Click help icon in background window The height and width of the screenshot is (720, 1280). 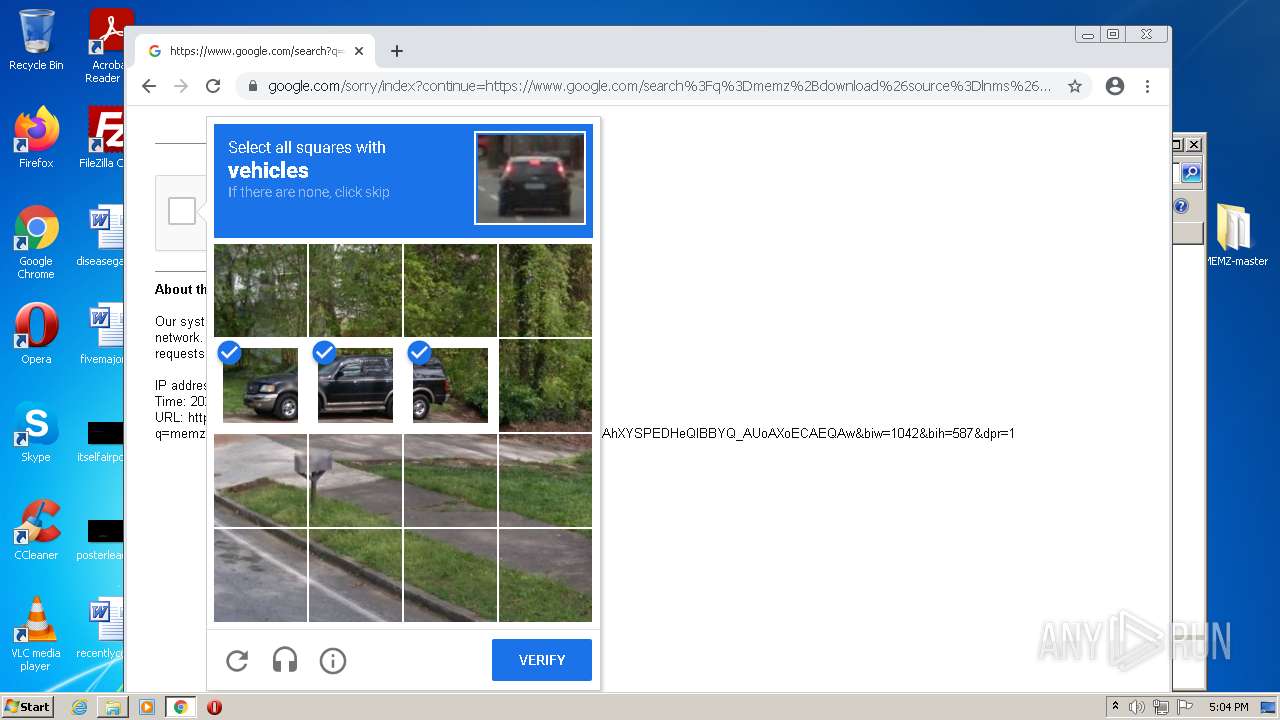click(x=1181, y=206)
